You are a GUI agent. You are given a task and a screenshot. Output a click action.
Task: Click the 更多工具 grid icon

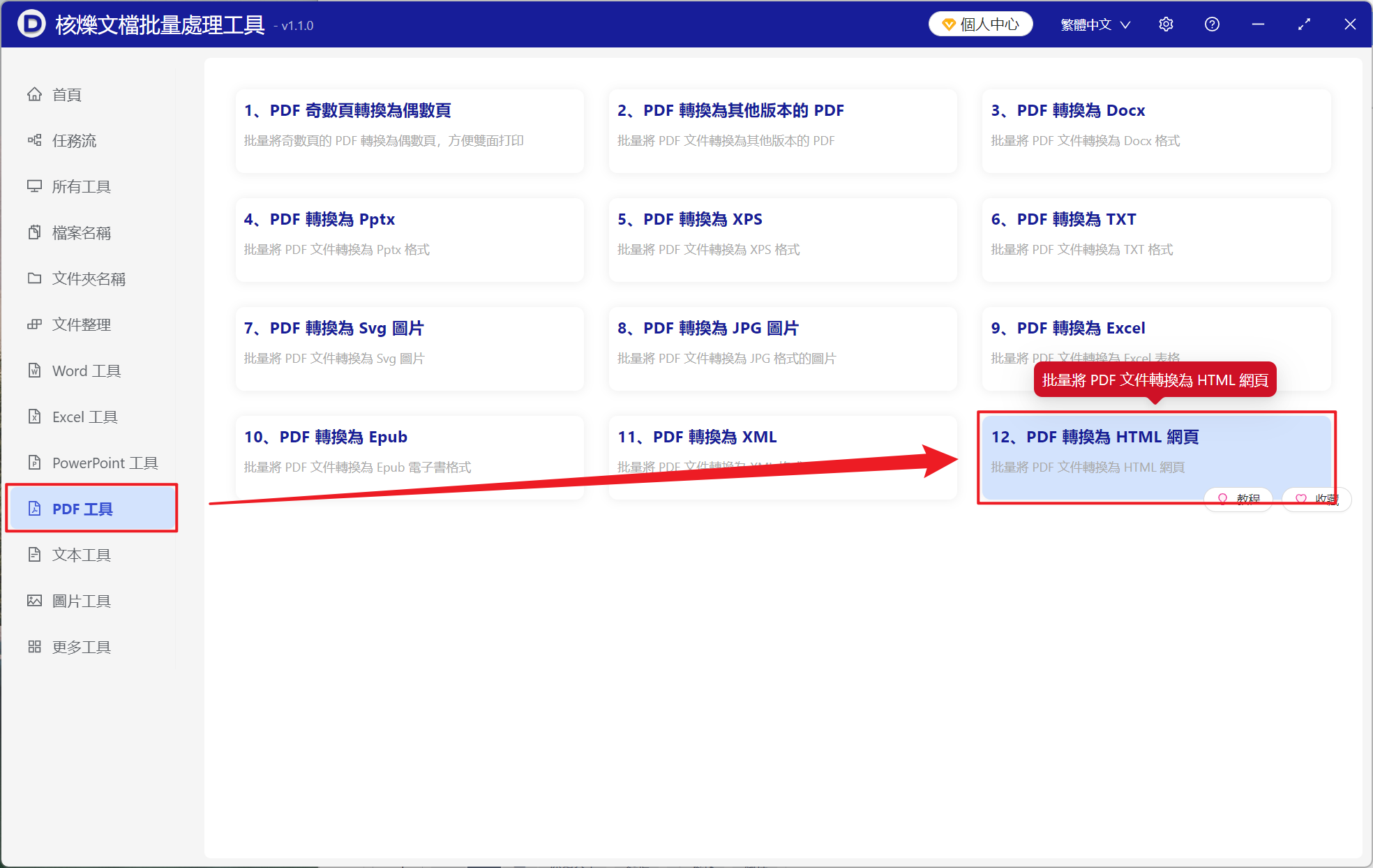click(x=34, y=647)
